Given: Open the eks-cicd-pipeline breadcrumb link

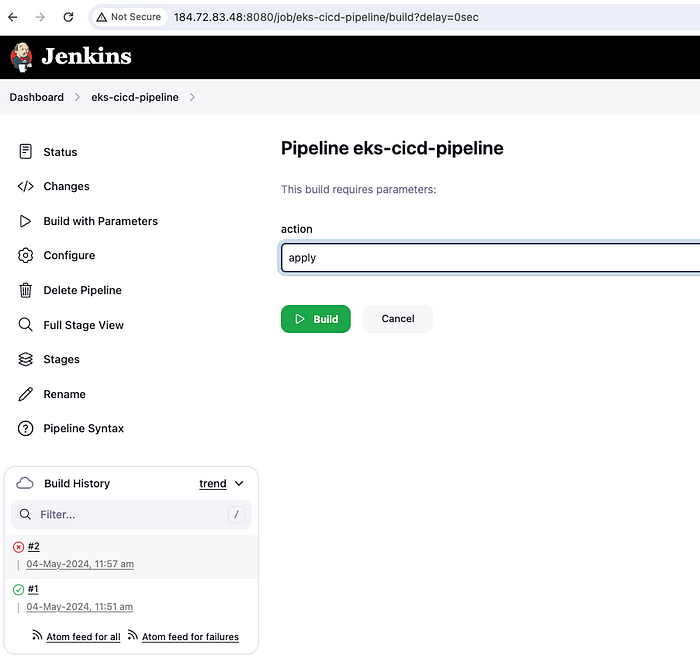Looking at the screenshot, I should pos(135,97).
